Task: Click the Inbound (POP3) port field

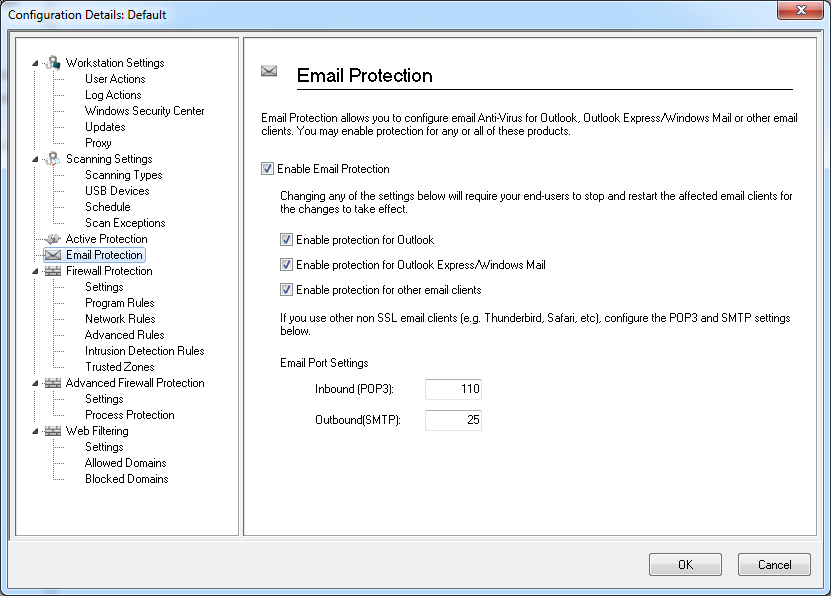Action: coord(453,388)
